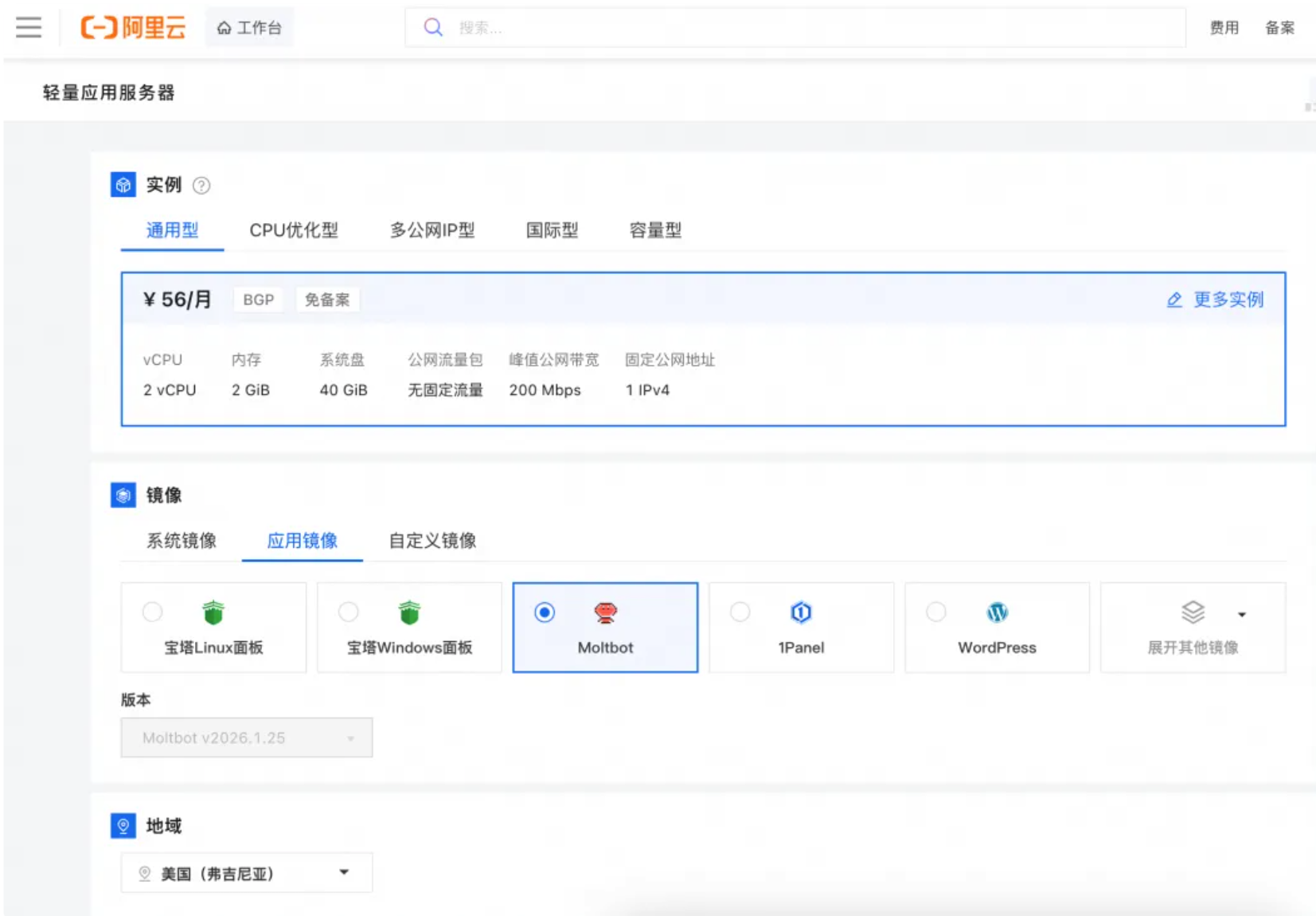Click the 1Panel hexagon icon
1316x916 pixels.
pos(801,613)
